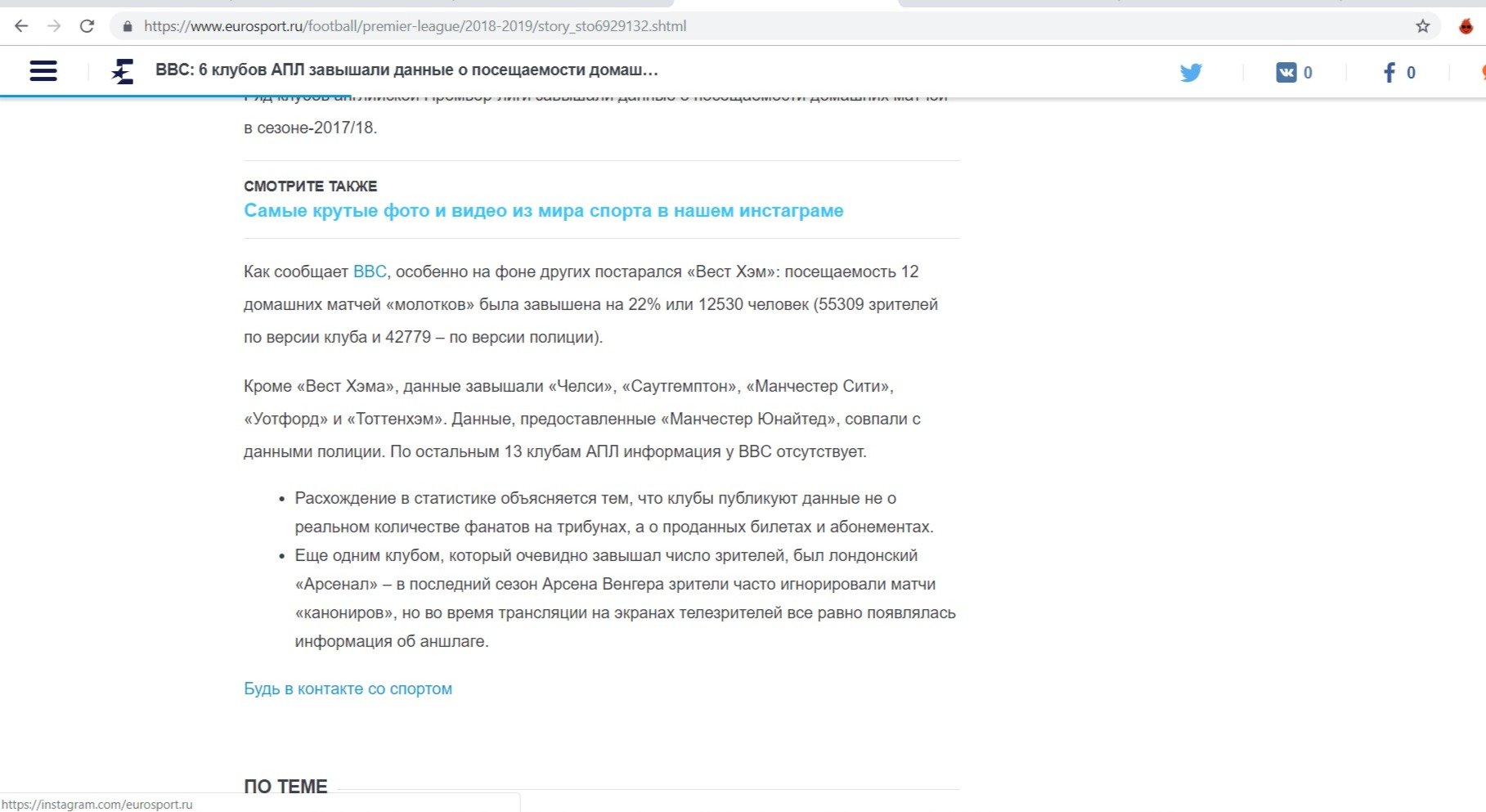This screenshot has width=1486, height=812.
Task: Follow 'Будь в контакте со спортом' link
Action: click(348, 689)
